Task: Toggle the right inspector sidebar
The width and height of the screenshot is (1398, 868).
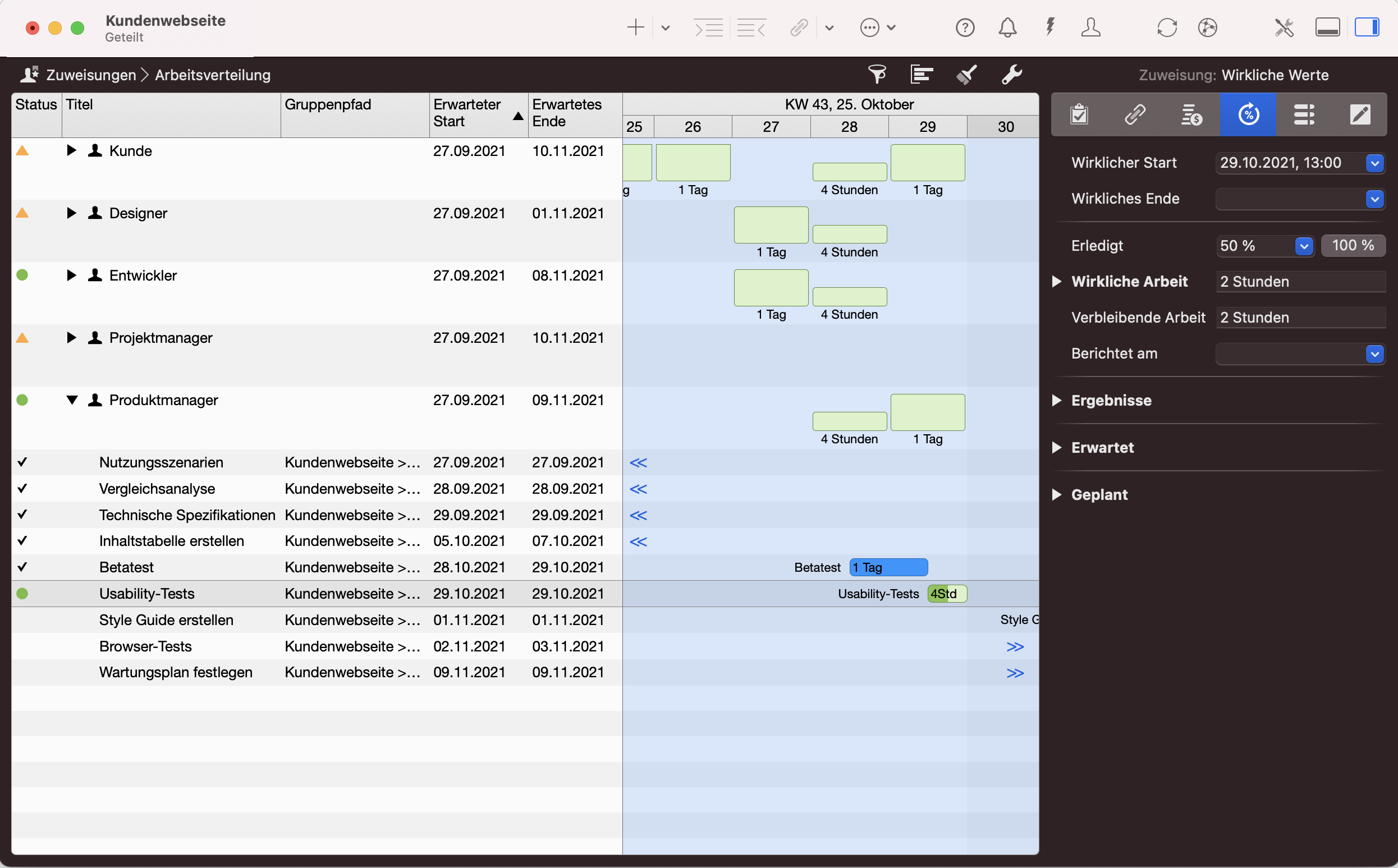Action: (1367, 27)
